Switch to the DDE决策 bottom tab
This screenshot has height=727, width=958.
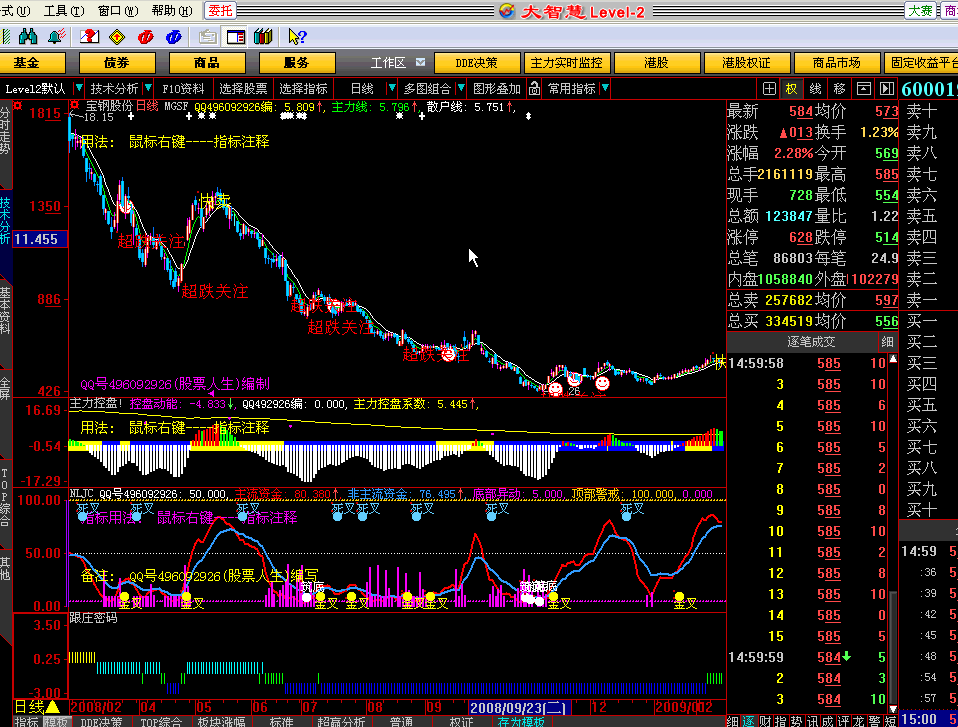(x=101, y=722)
